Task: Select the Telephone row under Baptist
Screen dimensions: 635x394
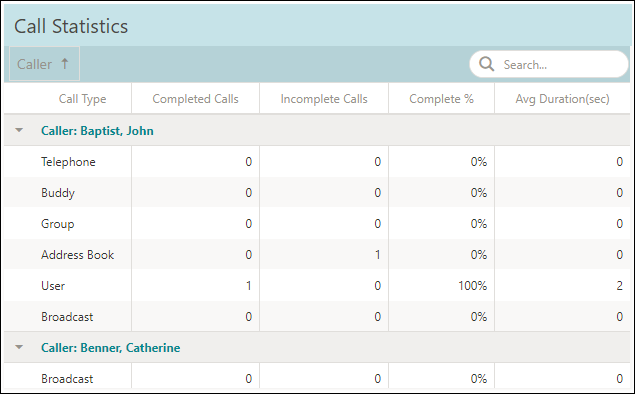Action: 317,162
